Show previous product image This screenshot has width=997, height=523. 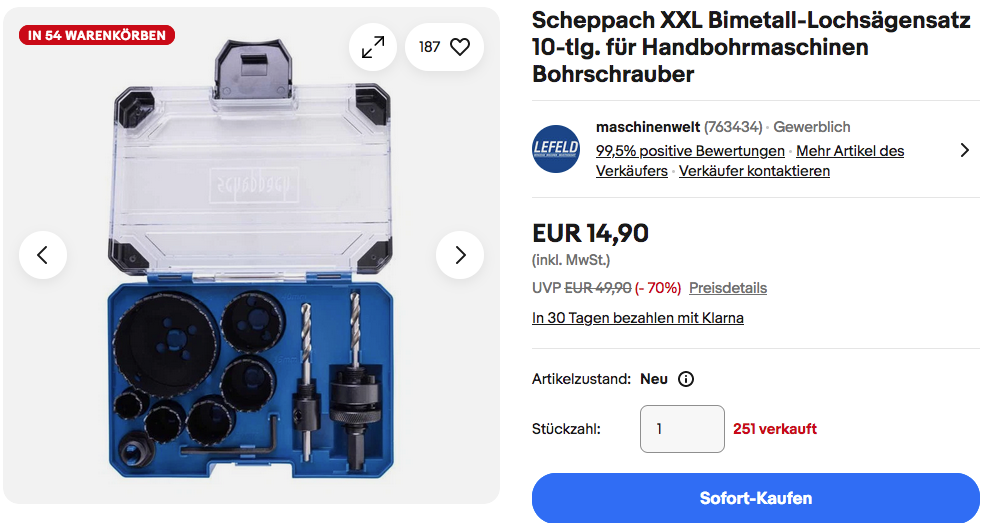[x=43, y=255]
